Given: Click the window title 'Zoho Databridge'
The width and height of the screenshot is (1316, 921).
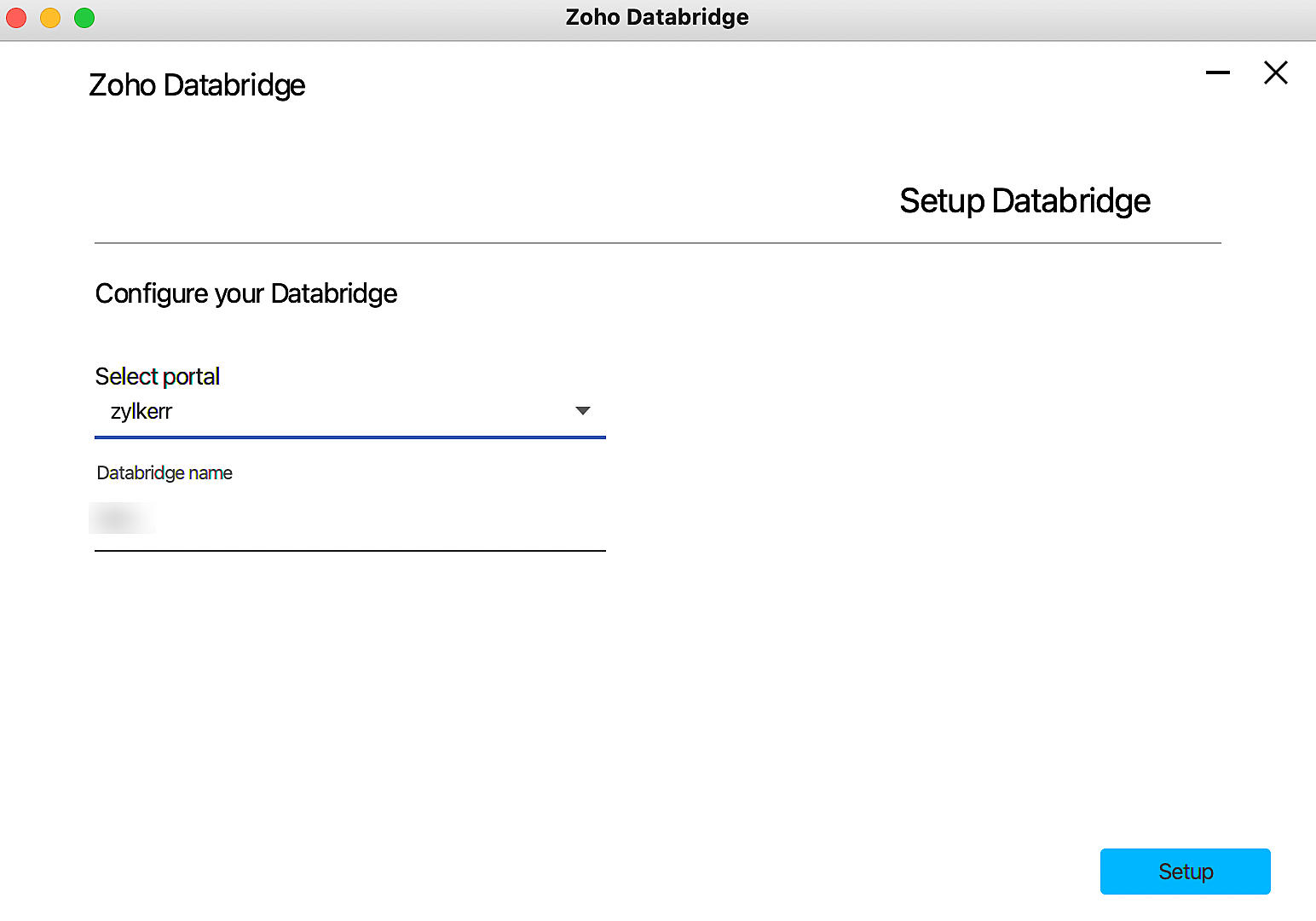Looking at the screenshot, I should [x=657, y=17].
